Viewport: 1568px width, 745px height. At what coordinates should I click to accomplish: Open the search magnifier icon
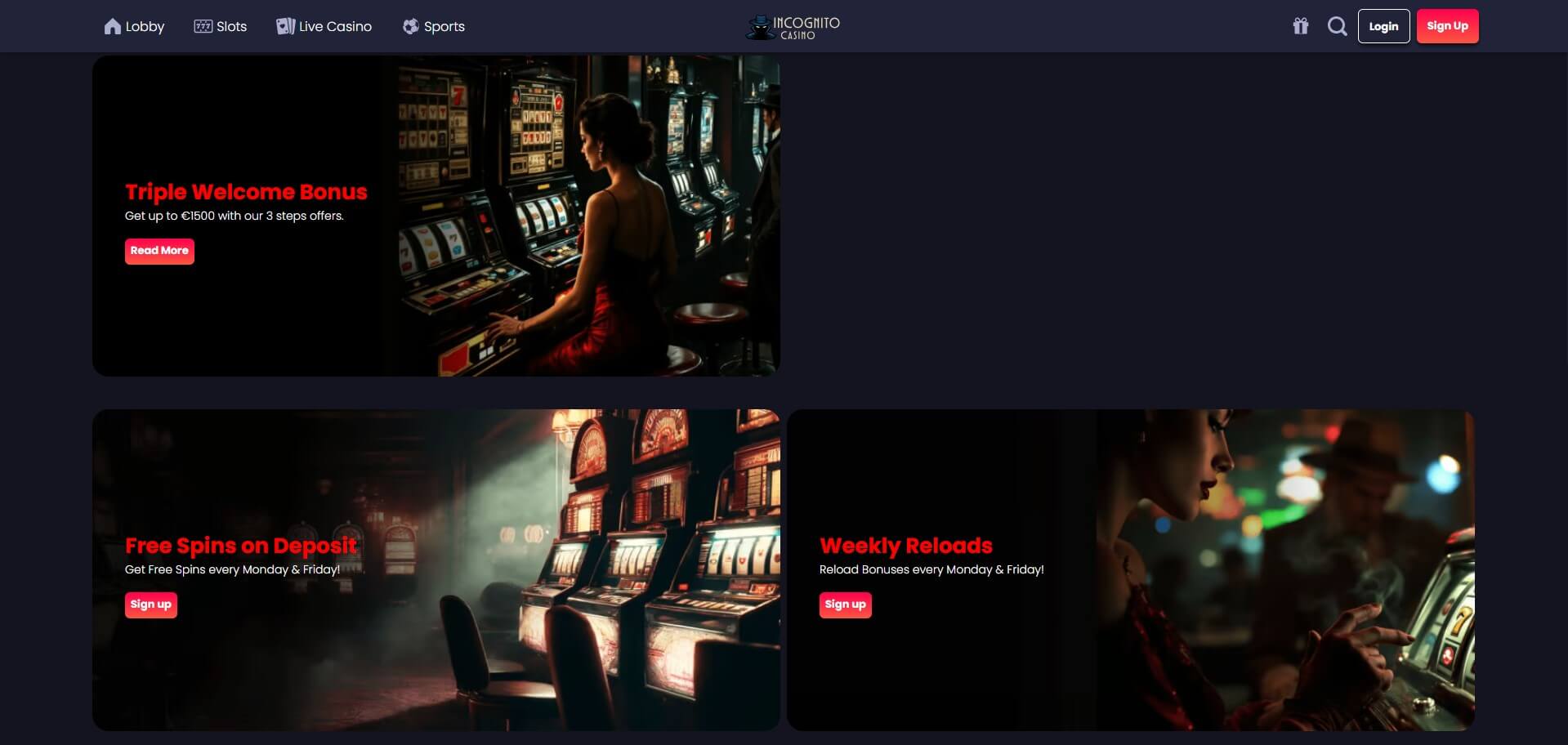(x=1338, y=26)
